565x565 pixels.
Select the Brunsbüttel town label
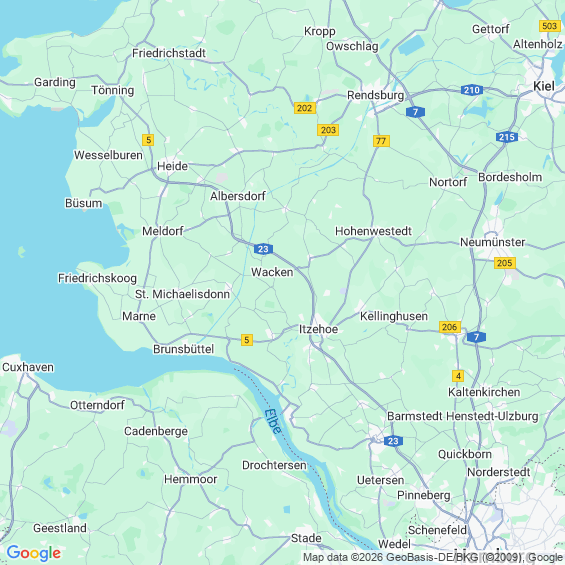tap(183, 349)
